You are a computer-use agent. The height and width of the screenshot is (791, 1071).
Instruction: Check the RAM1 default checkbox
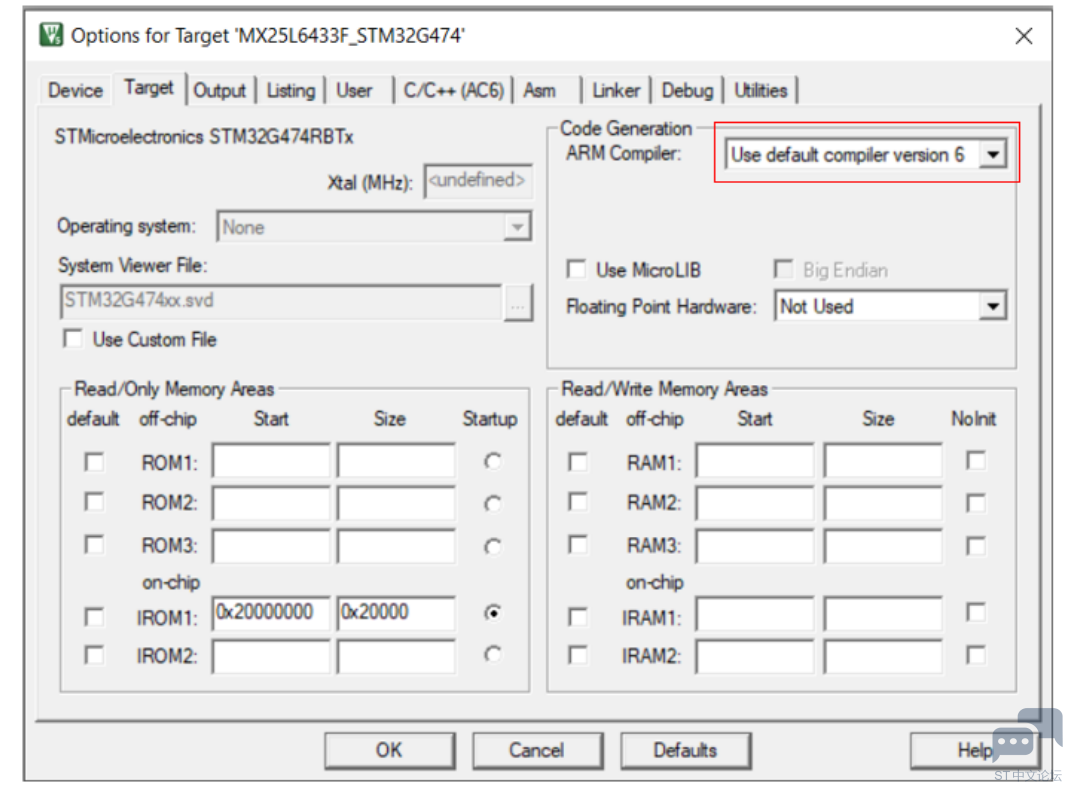(578, 462)
